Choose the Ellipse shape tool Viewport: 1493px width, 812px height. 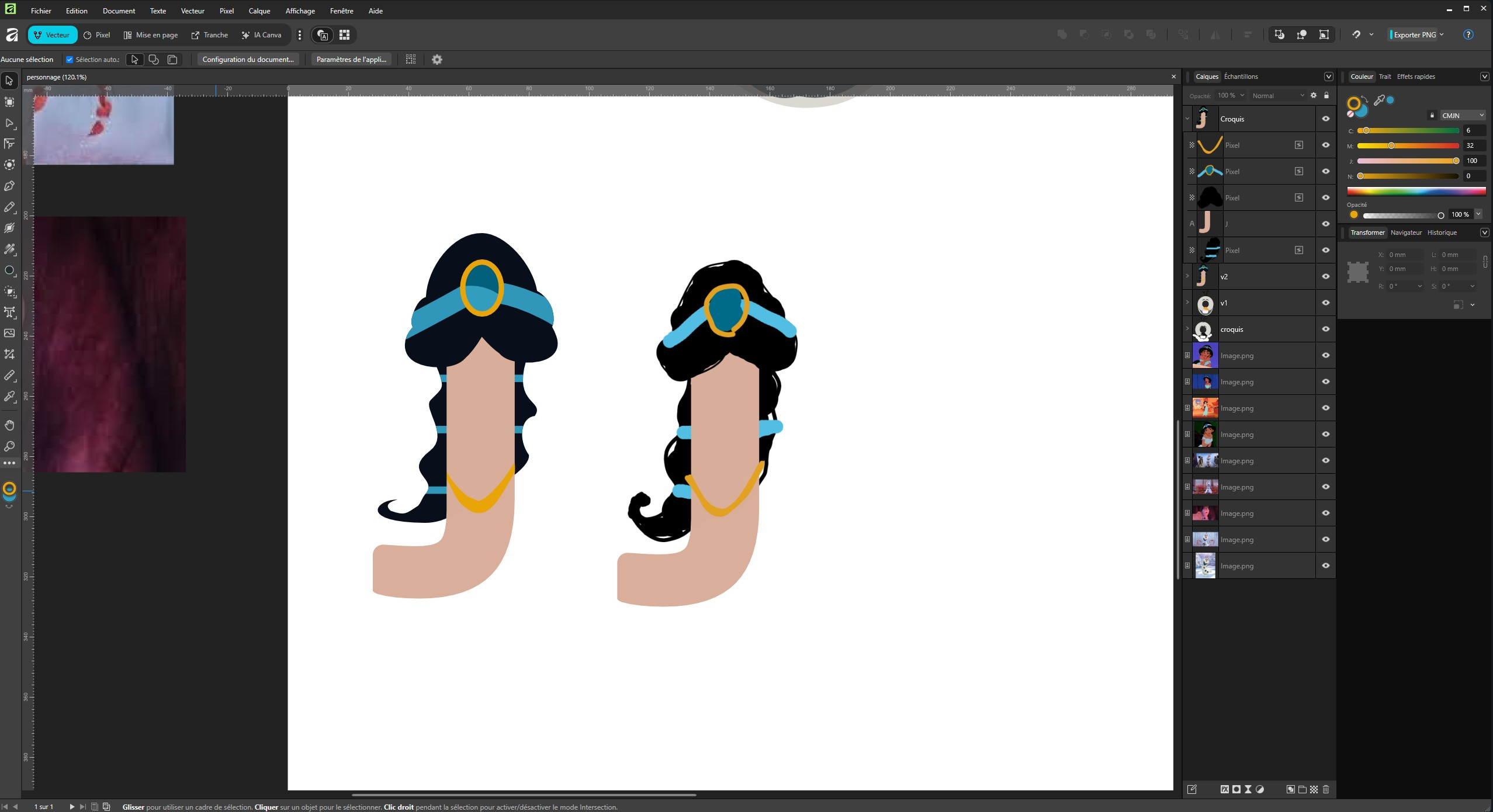pyautogui.click(x=9, y=270)
